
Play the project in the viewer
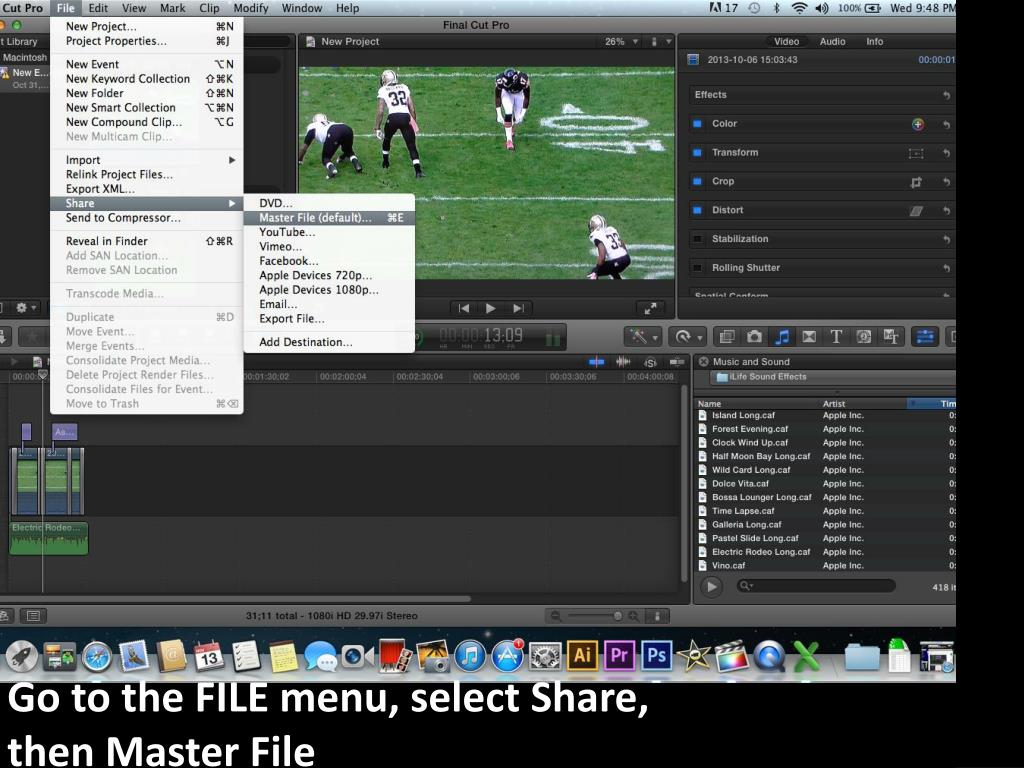(490, 308)
